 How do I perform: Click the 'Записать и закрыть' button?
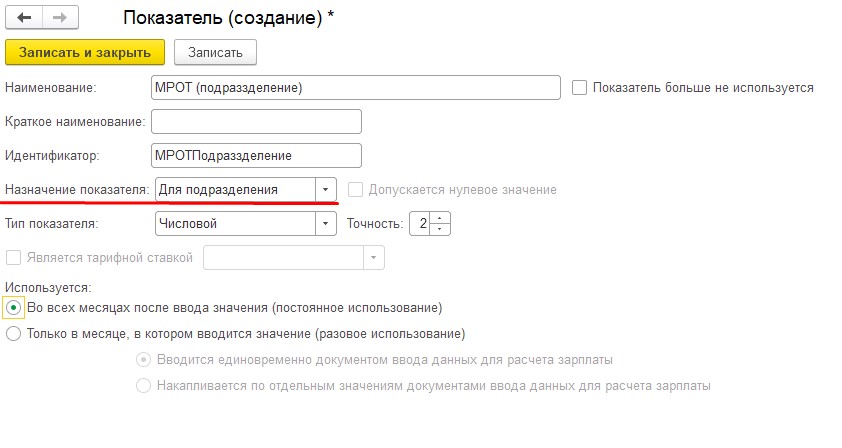coord(85,53)
